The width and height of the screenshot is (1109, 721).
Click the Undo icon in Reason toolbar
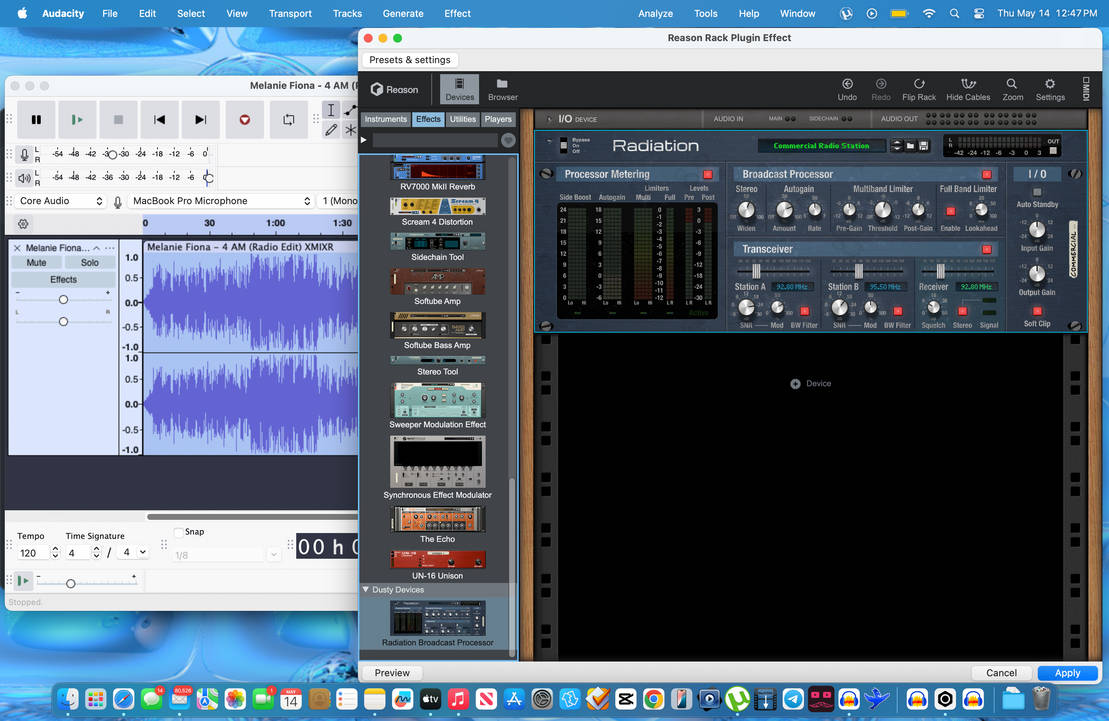point(847,89)
